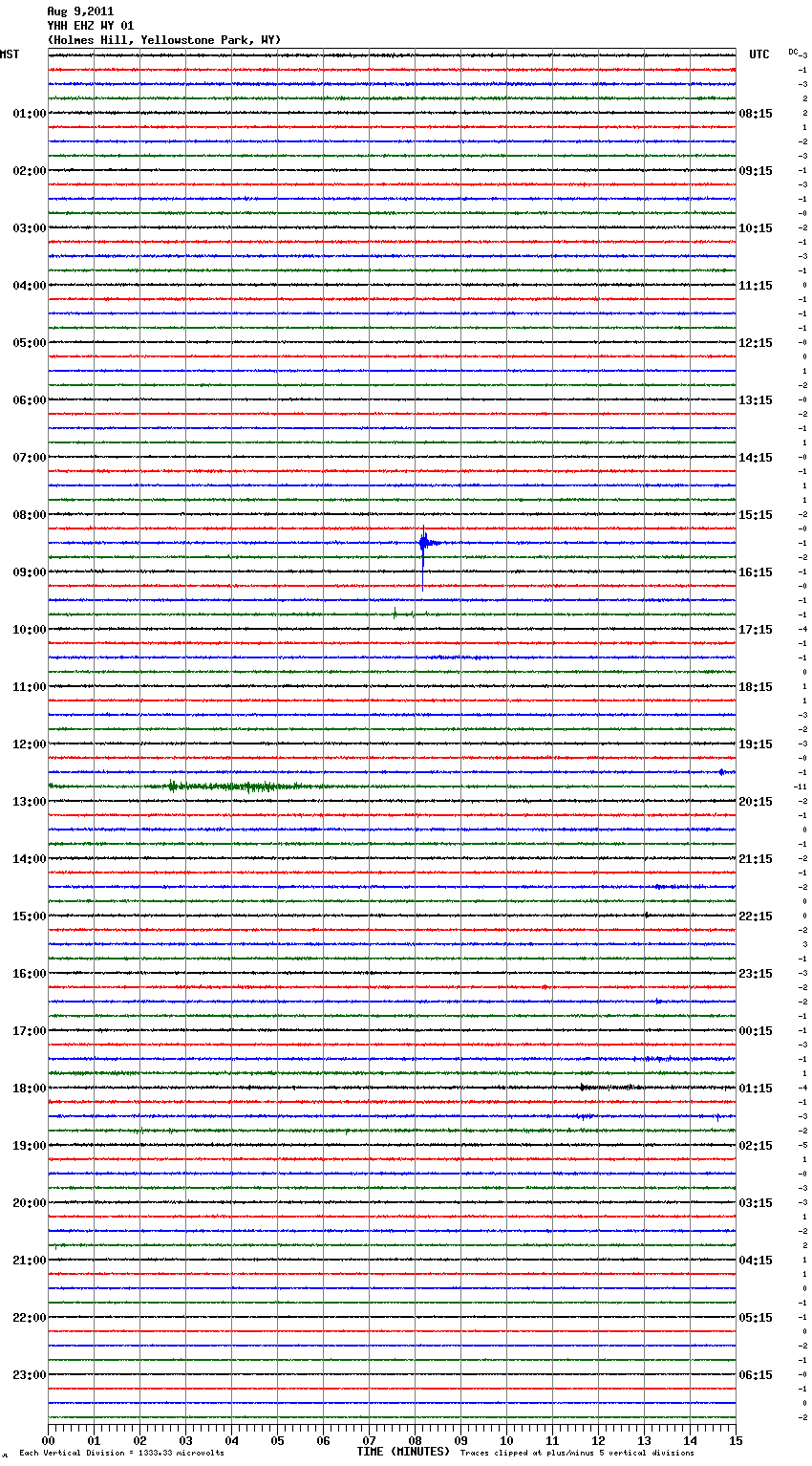Click the "UTC" column header

pyautogui.click(x=759, y=54)
